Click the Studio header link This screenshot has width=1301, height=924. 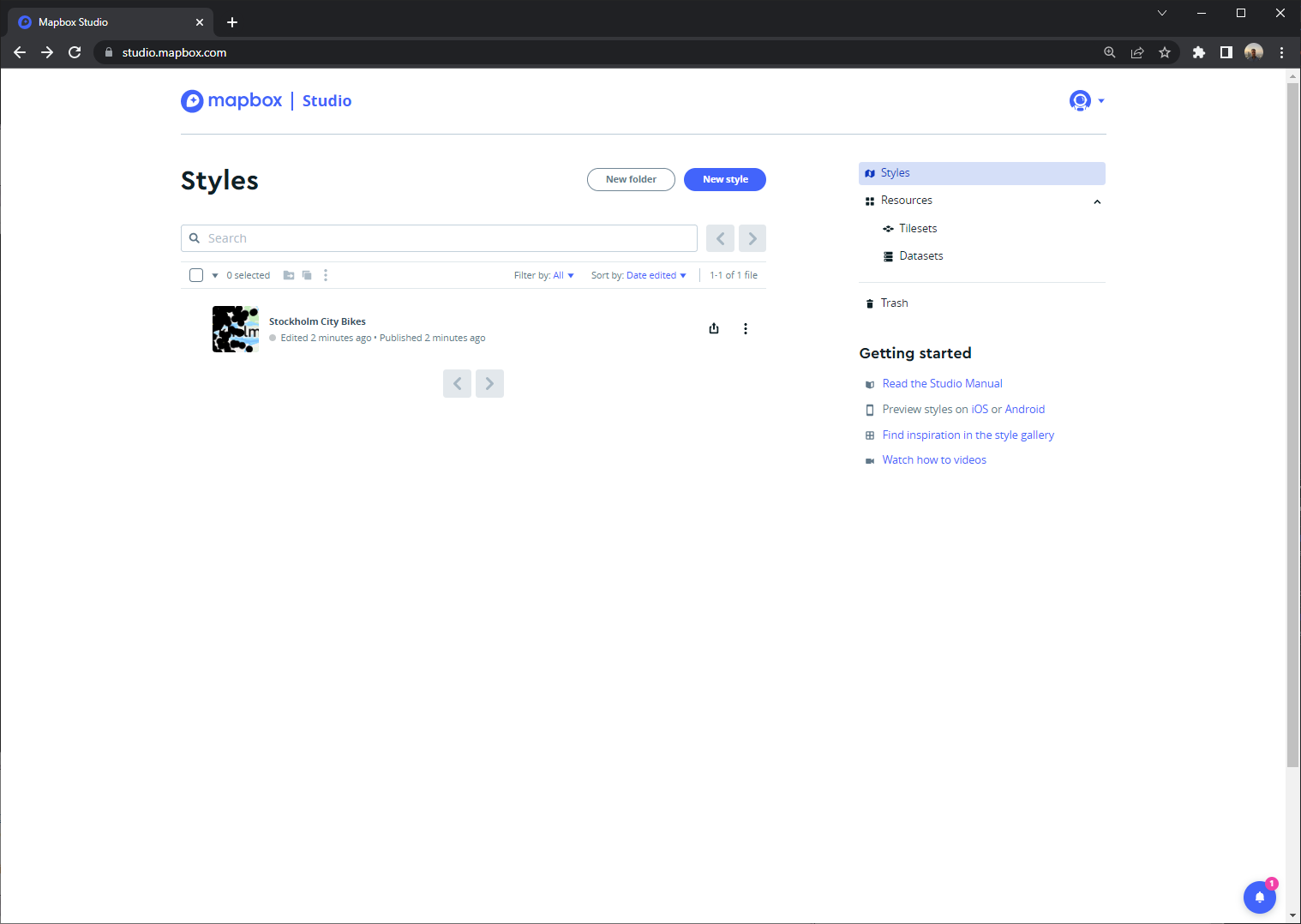(327, 101)
